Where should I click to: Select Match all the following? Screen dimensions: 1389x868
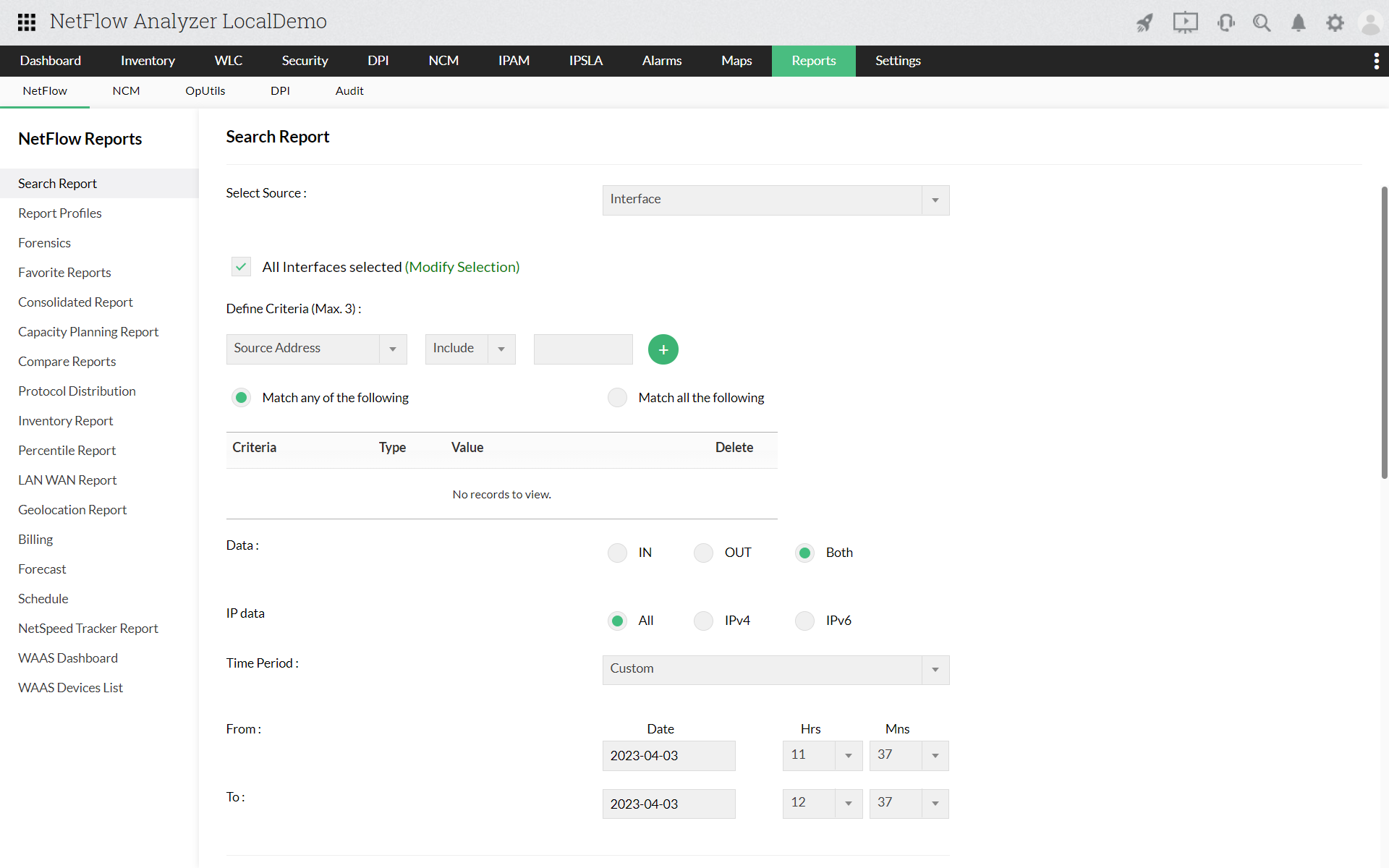[x=617, y=398]
